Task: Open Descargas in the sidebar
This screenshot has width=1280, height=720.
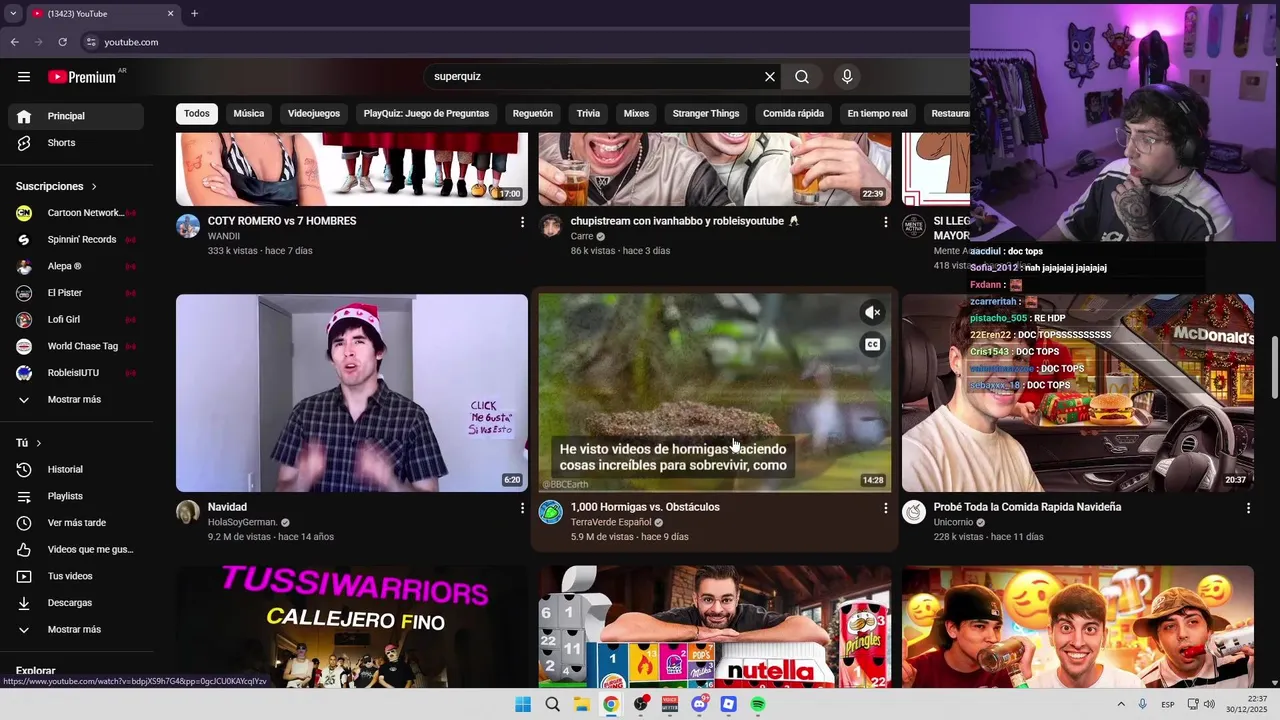Action: [76, 603]
